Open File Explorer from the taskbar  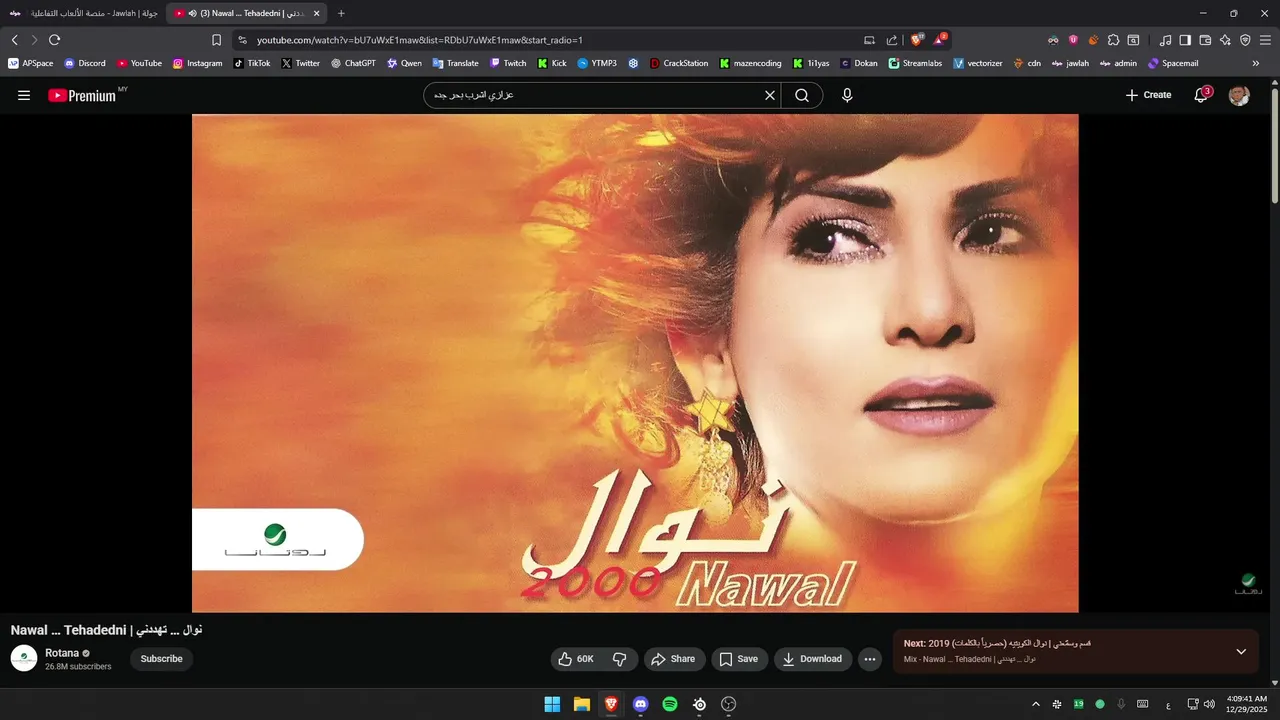click(x=581, y=704)
